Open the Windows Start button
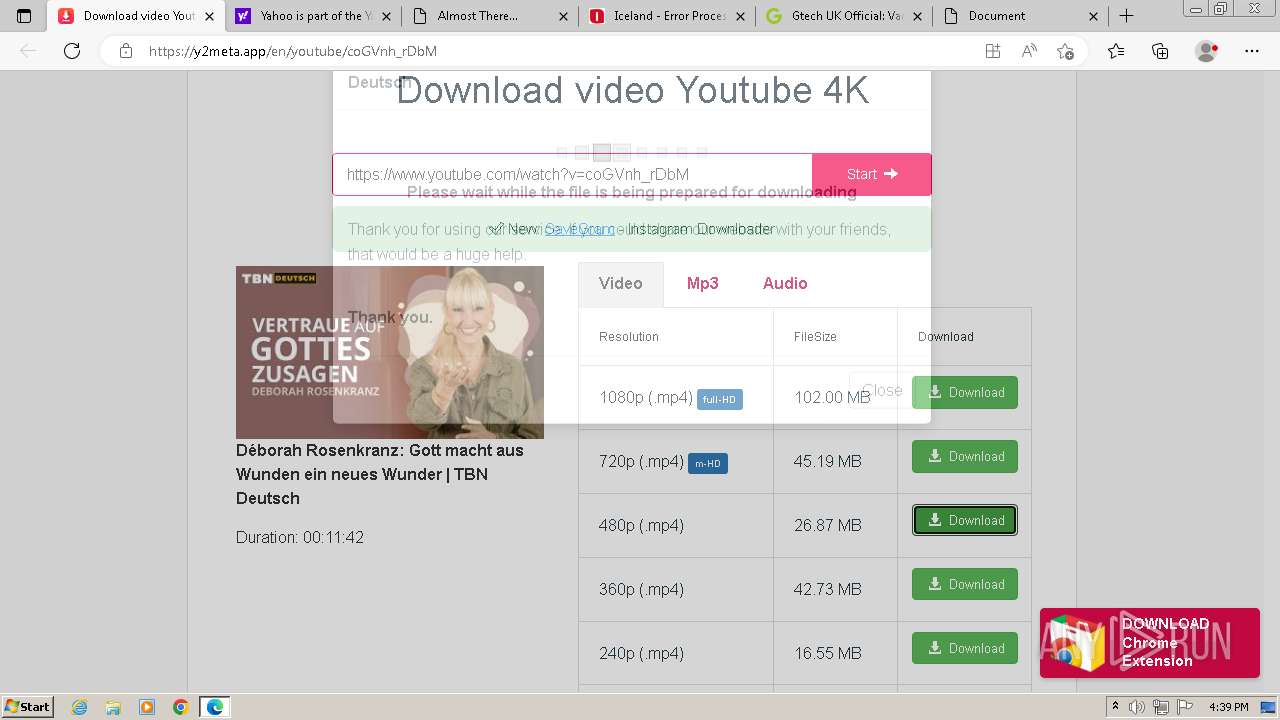 click(28, 706)
